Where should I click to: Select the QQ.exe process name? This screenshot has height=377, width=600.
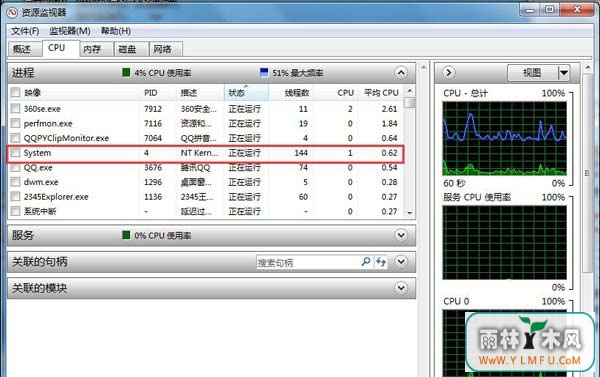[38, 168]
